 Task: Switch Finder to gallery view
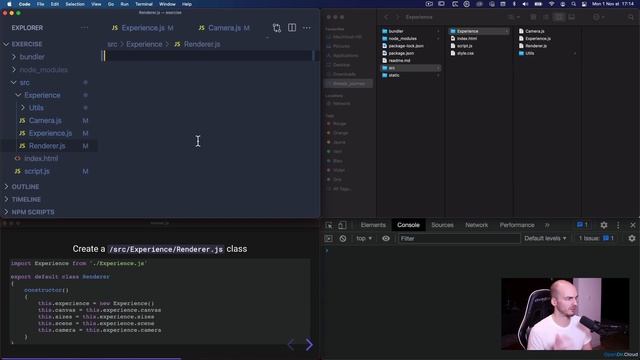571,17
